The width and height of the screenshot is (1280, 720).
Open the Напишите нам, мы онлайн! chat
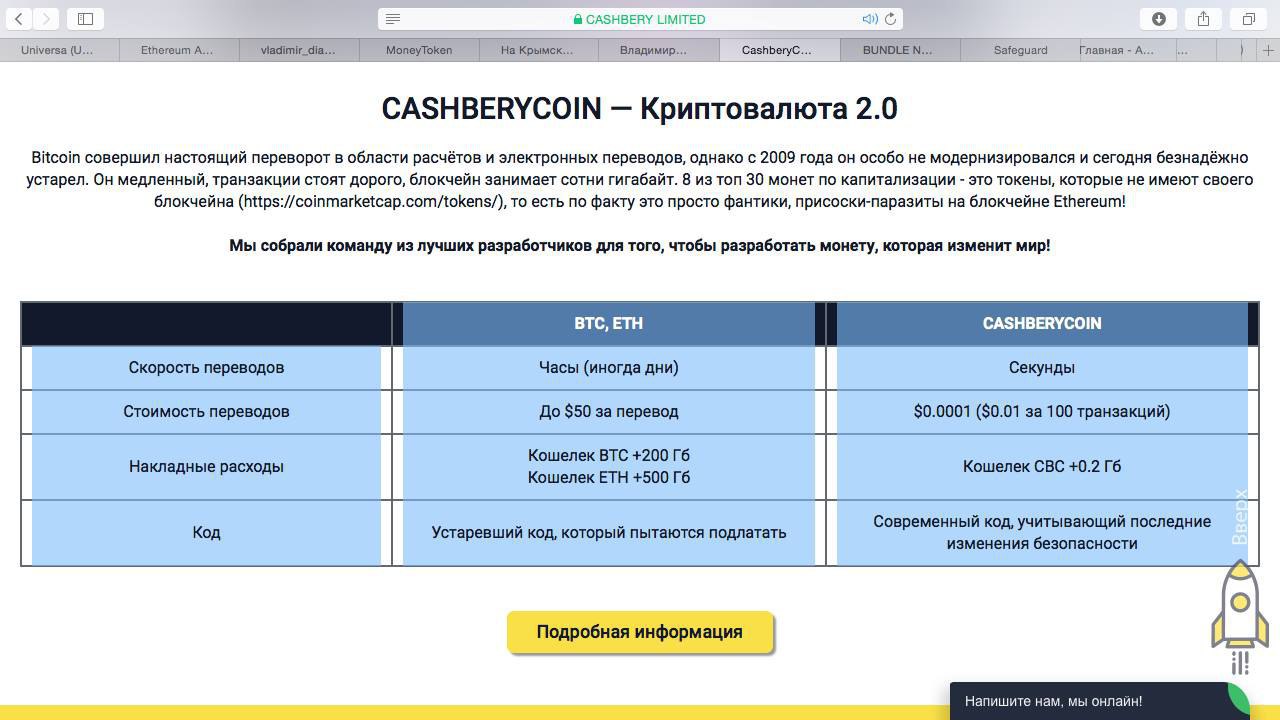1099,701
